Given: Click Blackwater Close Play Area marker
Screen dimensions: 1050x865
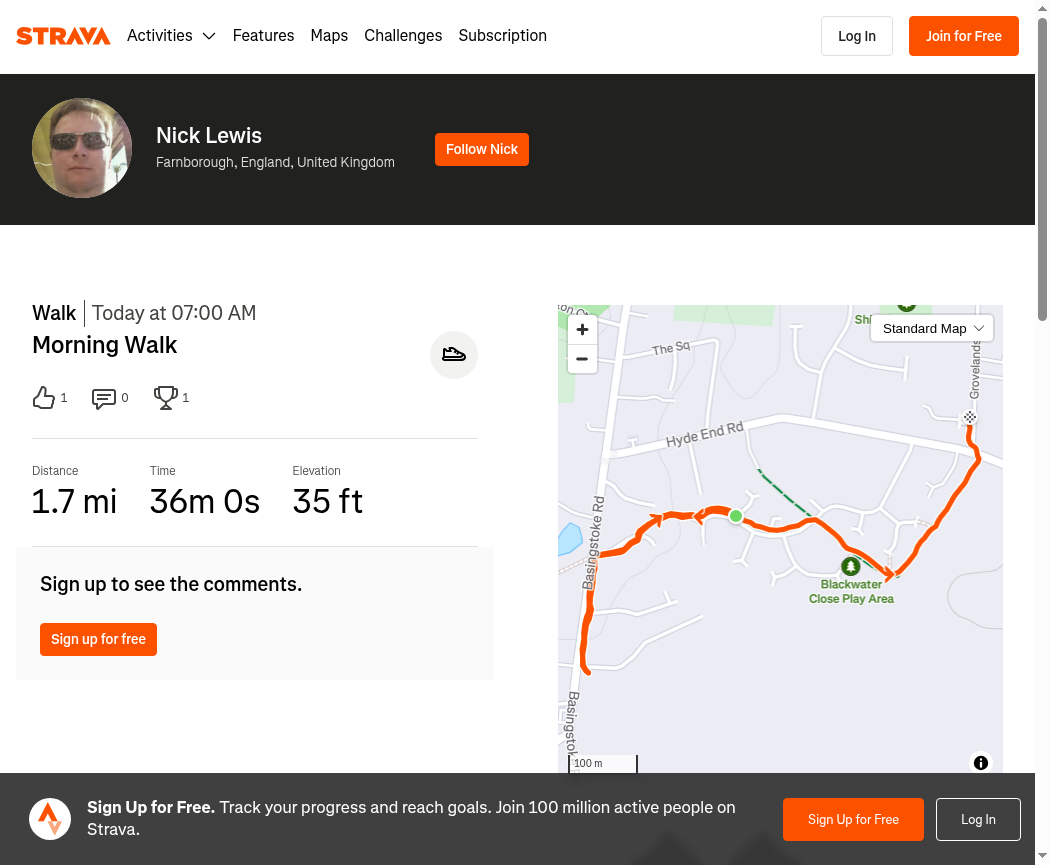Looking at the screenshot, I should pos(850,566).
